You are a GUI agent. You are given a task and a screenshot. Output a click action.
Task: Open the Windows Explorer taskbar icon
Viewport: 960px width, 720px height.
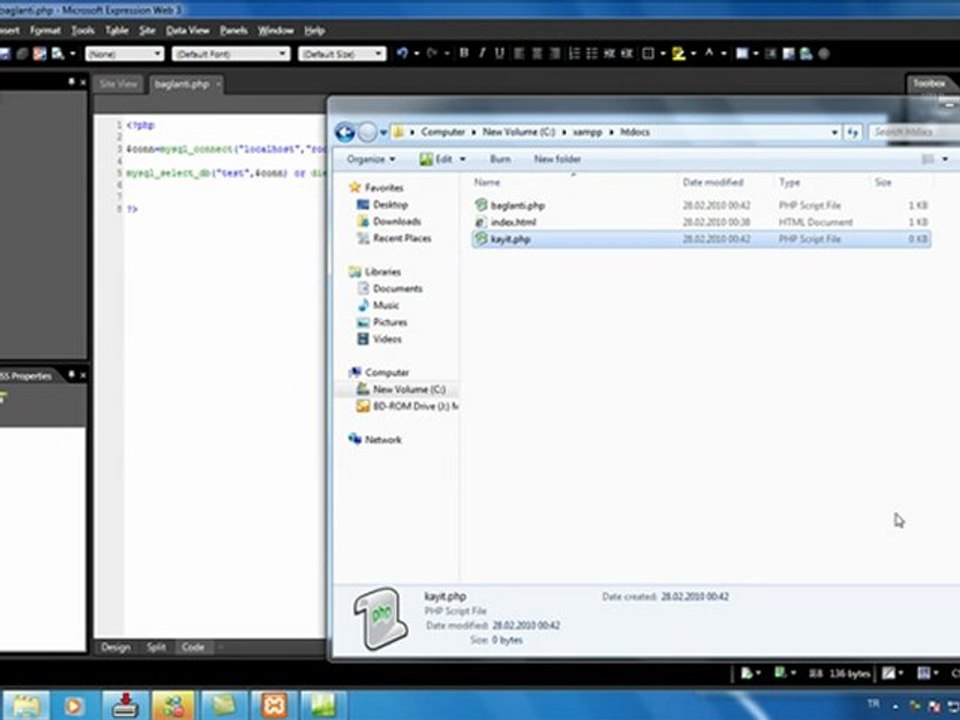pos(26,706)
